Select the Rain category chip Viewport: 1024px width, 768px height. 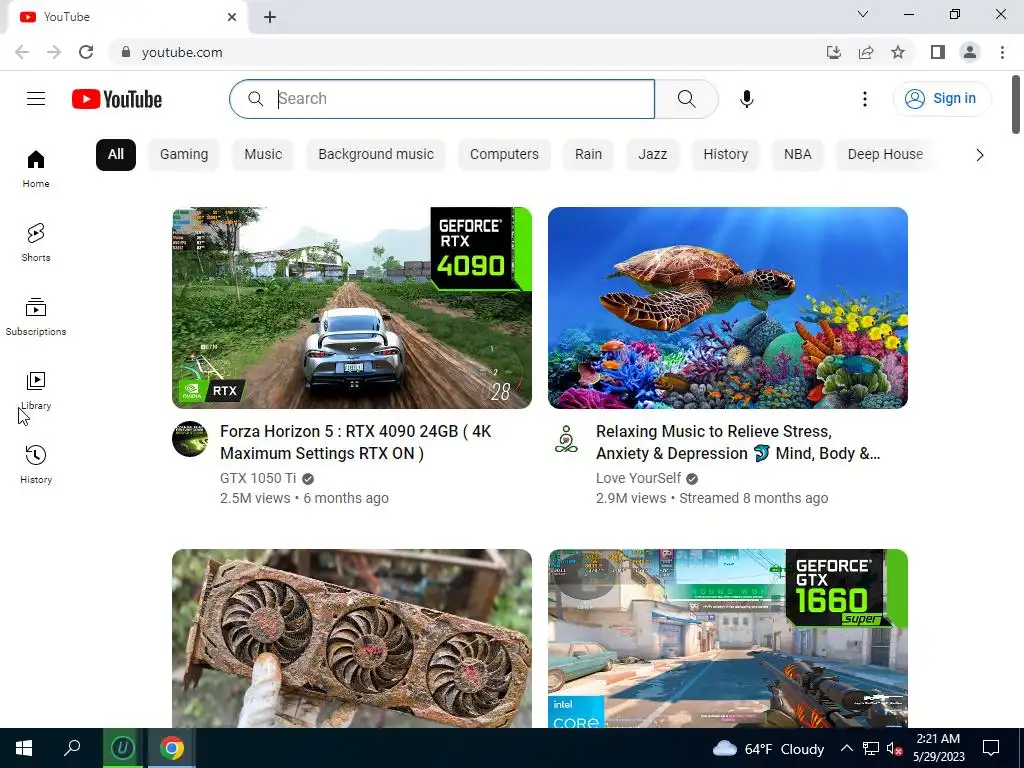(x=588, y=155)
